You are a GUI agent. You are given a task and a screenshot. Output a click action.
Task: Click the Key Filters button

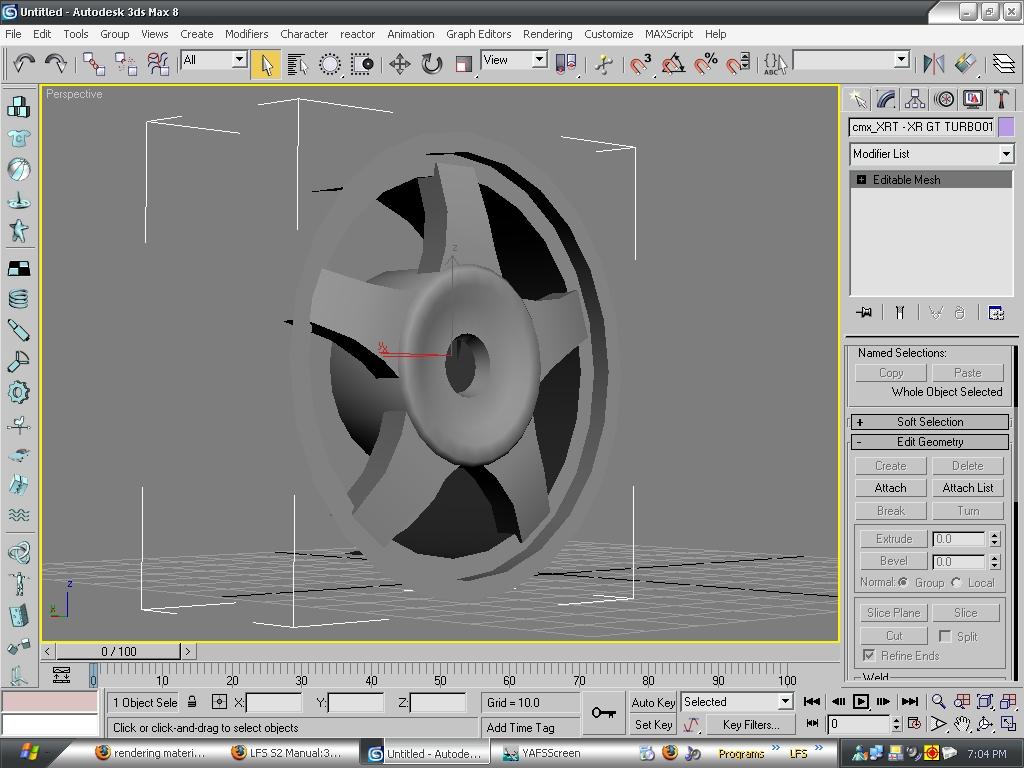(750, 725)
